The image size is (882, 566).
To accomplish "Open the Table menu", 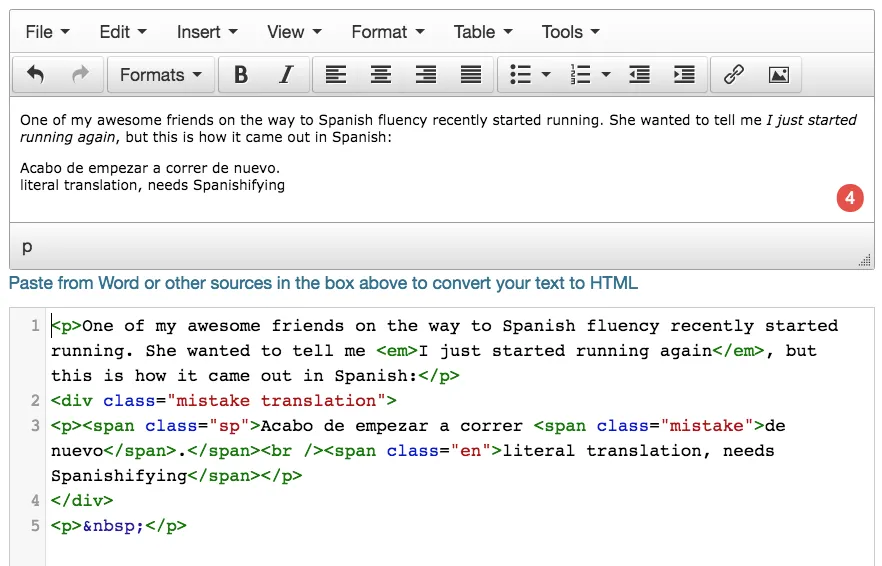I will pos(483,32).
